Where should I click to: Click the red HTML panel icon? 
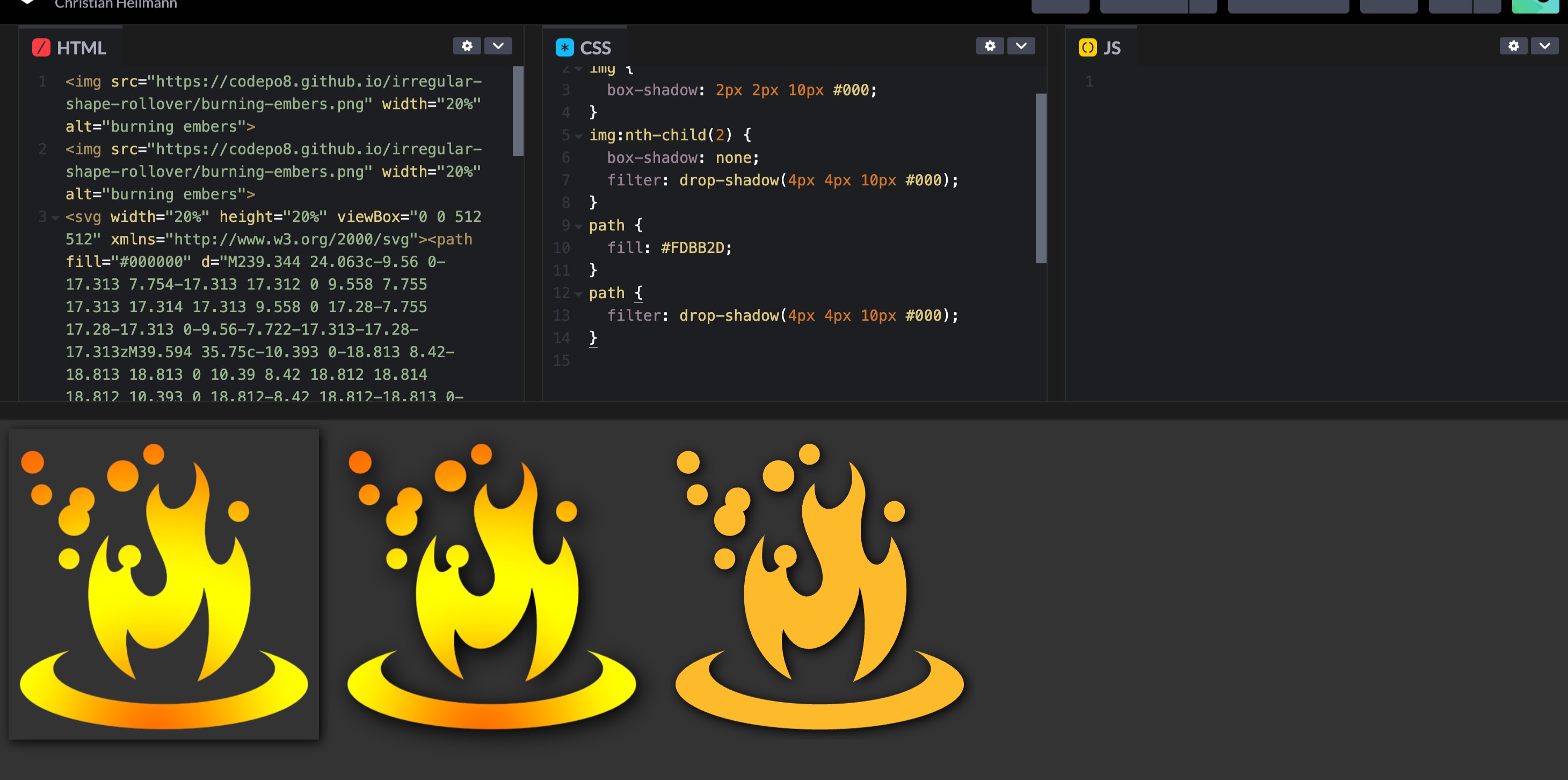pos(41,47)
